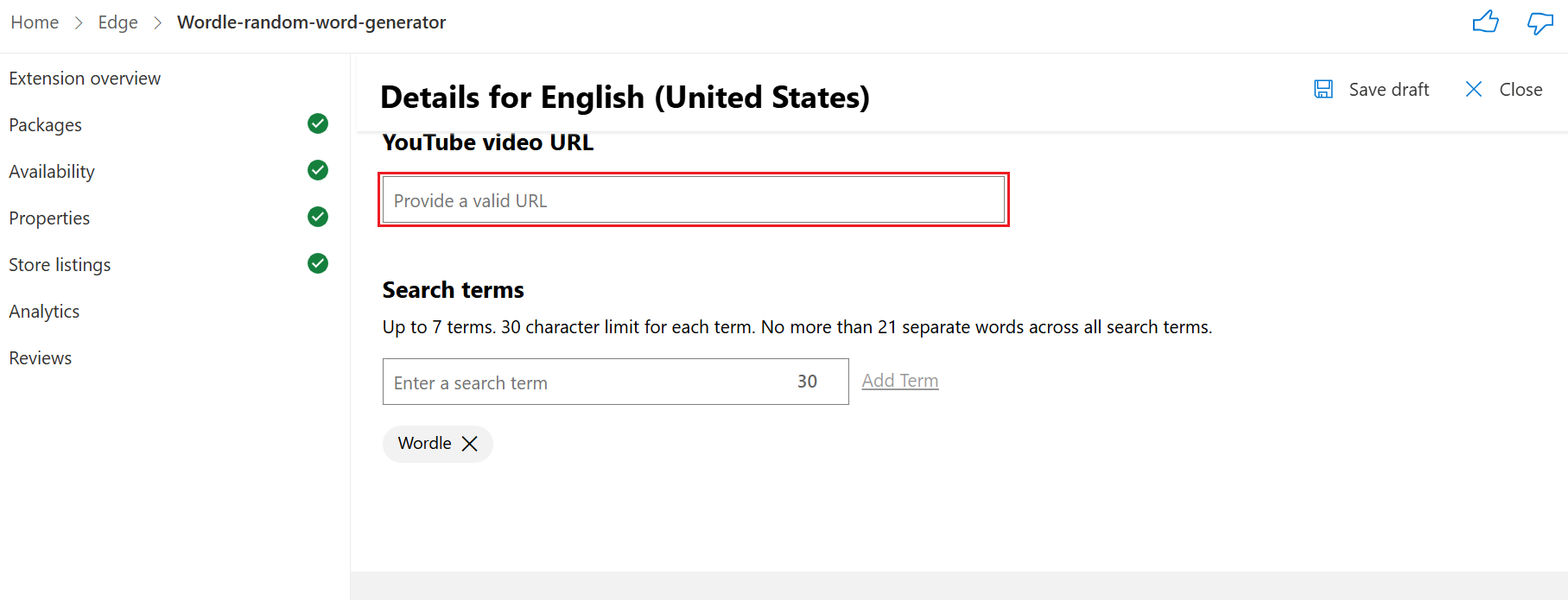Select Extension overview in the sidebar
The height and width of the screenshot is (600, 1568).
coord(84,78)
